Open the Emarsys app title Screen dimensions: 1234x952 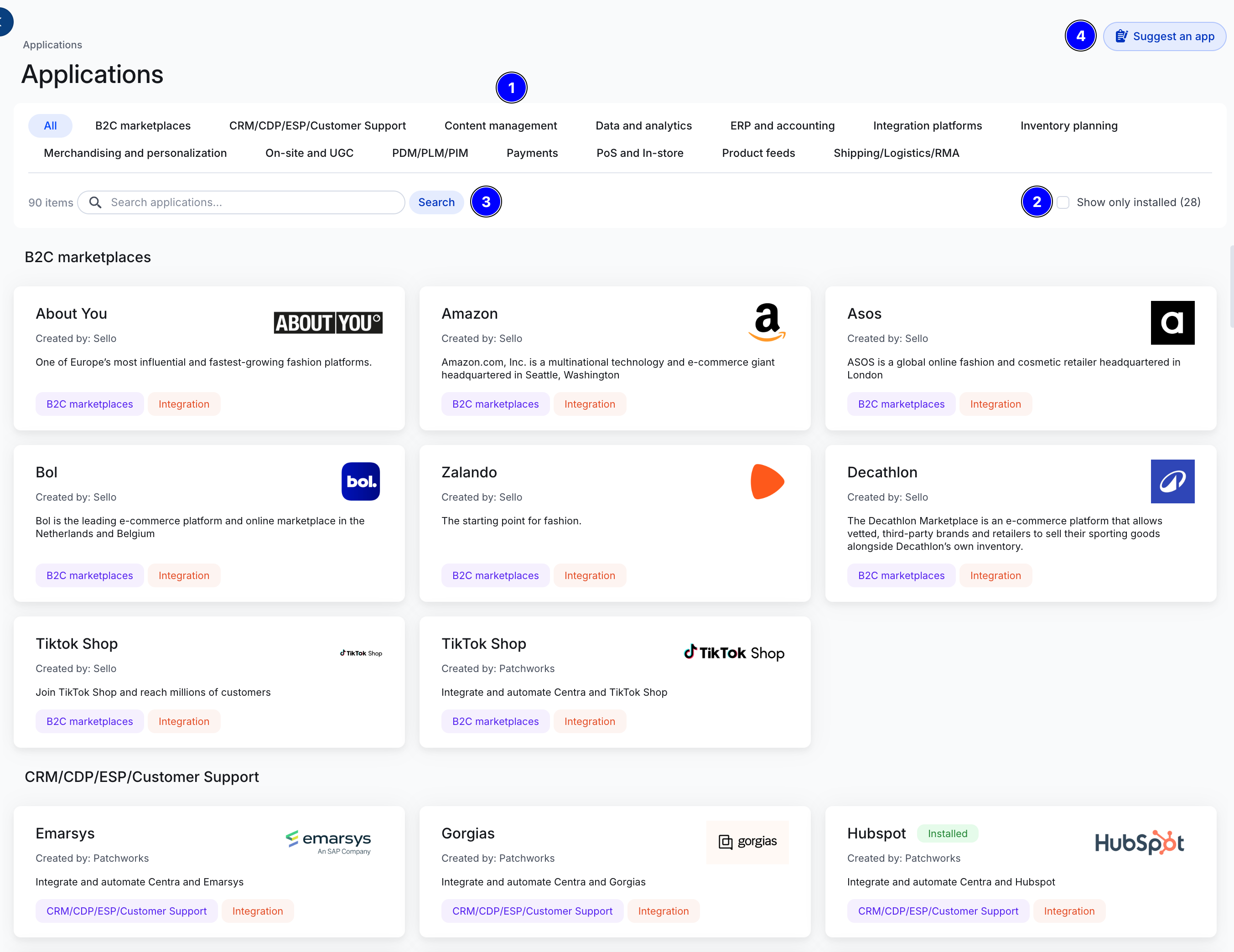click(65, 833)
